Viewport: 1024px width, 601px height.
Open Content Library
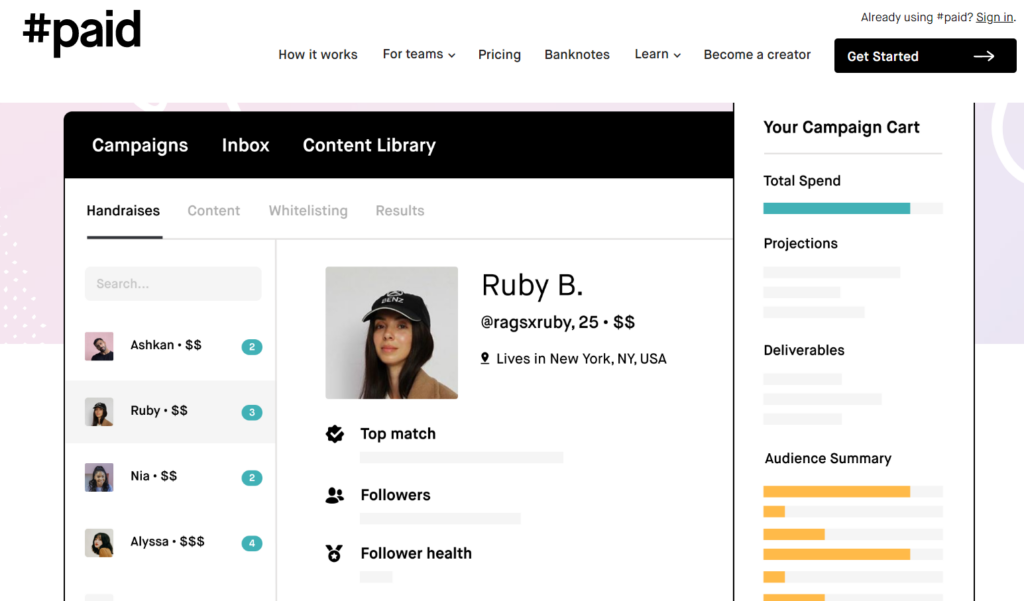[369, 145]
